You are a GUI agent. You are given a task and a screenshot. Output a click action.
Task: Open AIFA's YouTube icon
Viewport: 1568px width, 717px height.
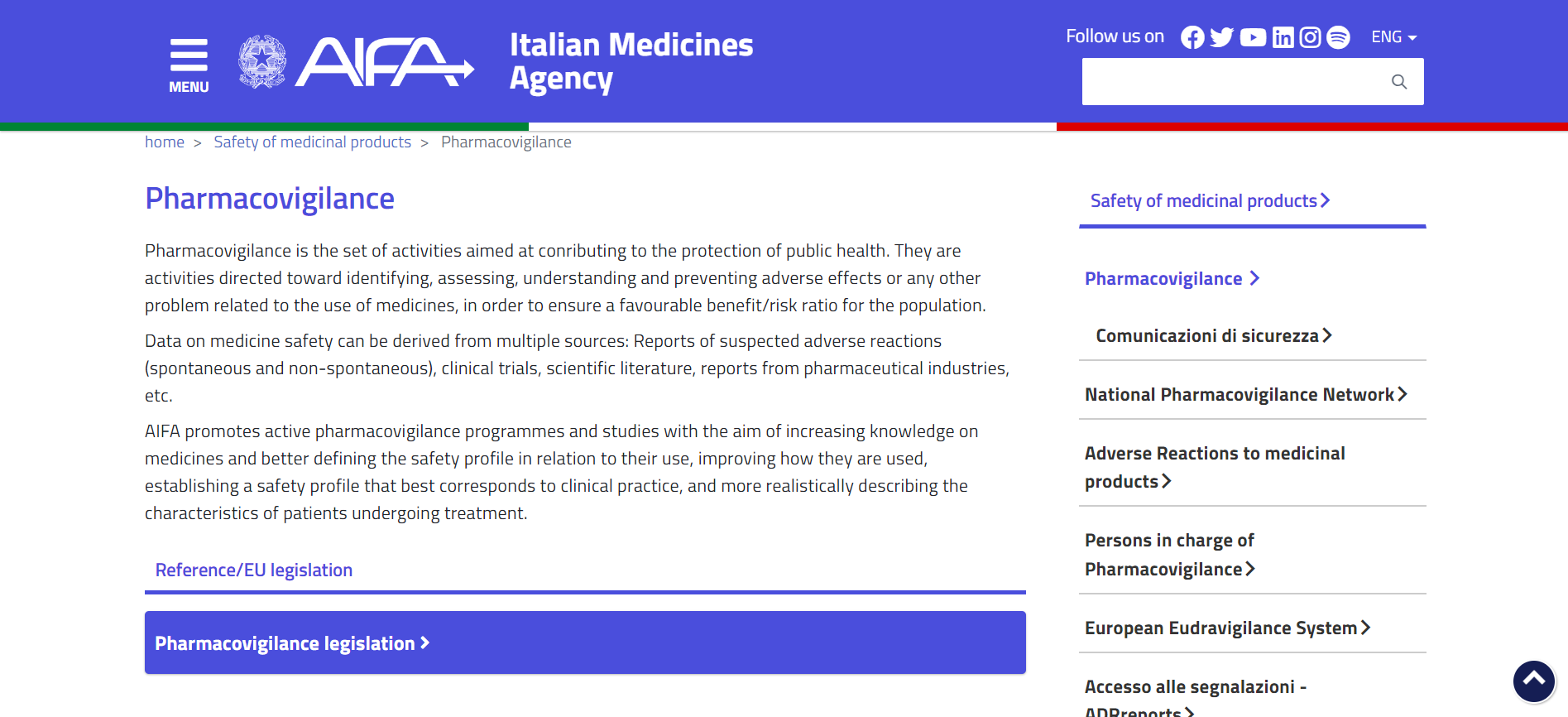(x=1253, y=37)
